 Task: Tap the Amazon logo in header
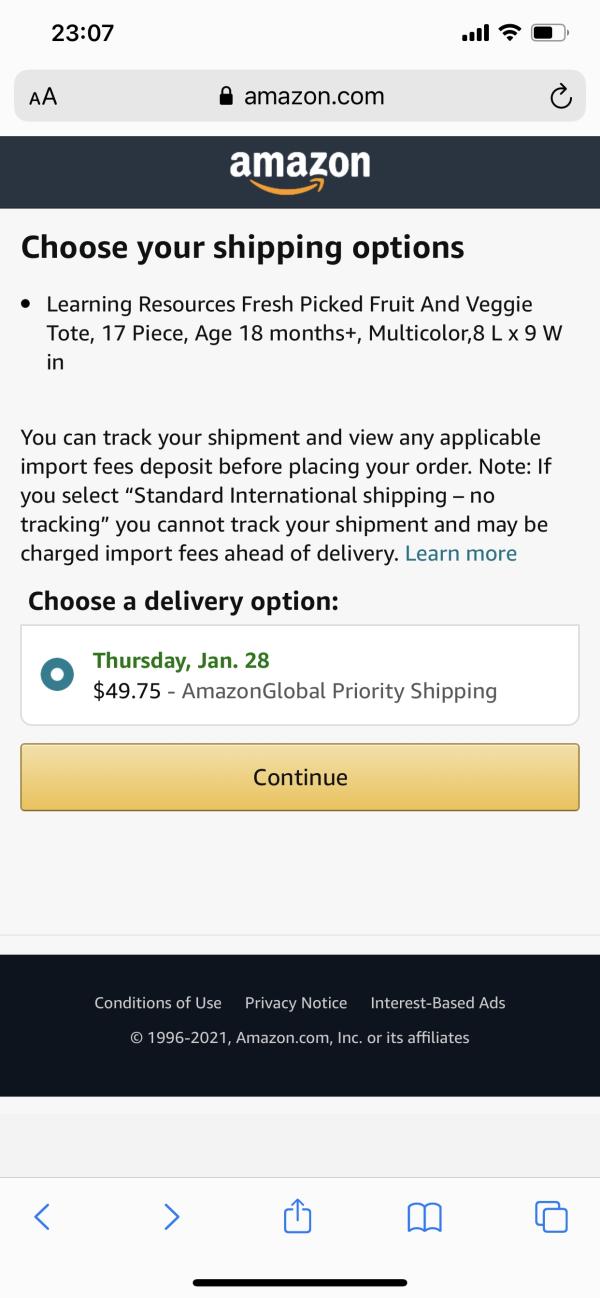pyautogui.click(x=299, y=170)
